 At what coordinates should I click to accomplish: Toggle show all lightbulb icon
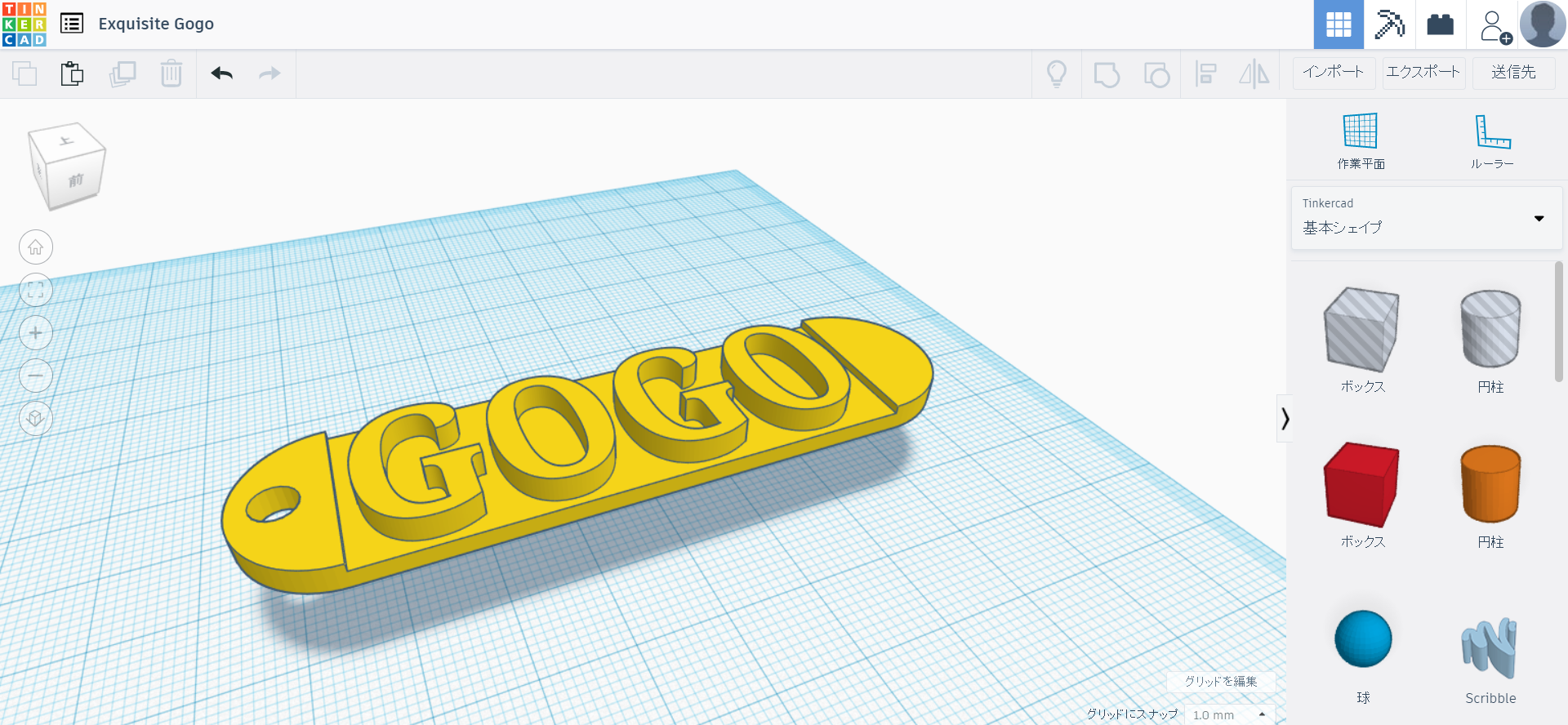pyautogui.click(x=1057, y=73)
